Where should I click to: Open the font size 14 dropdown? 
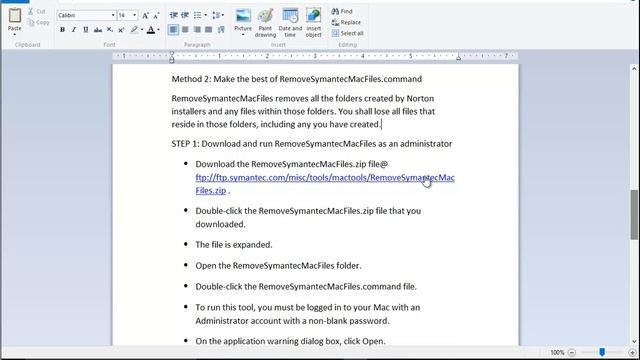coord(134,16)
